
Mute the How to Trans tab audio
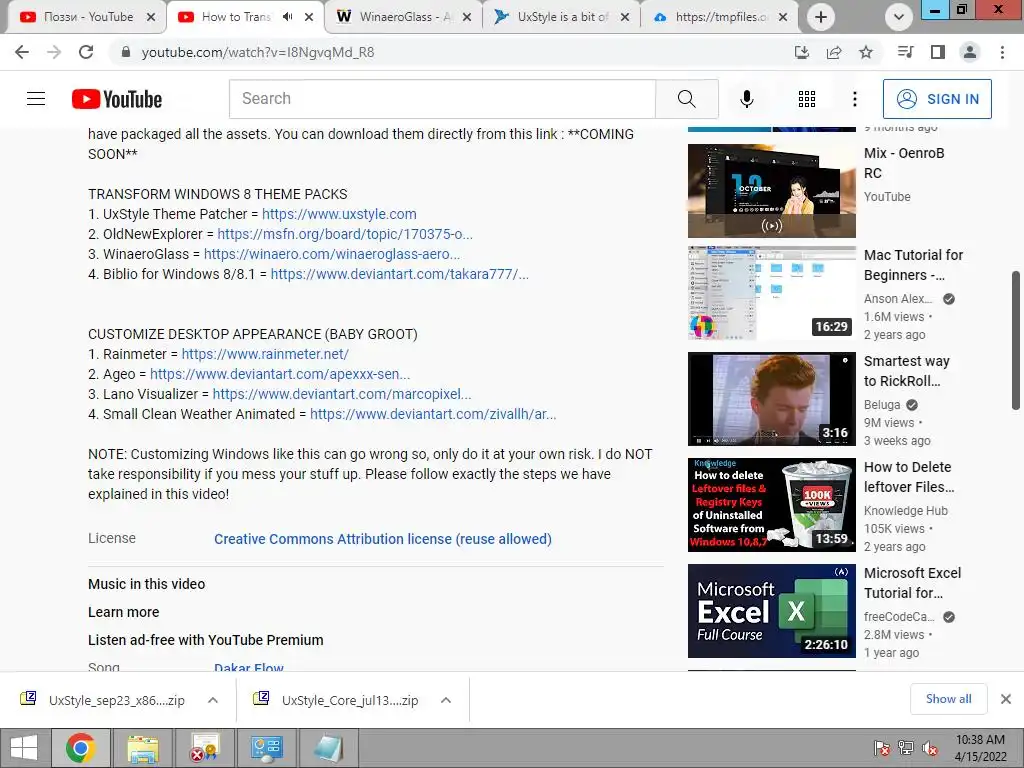click(x=287, y=17)
